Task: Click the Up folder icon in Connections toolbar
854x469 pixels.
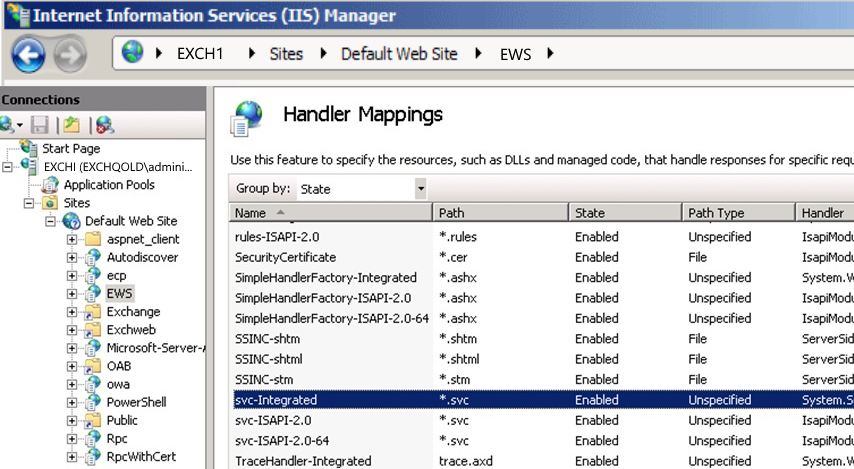Action: point(71,125)
